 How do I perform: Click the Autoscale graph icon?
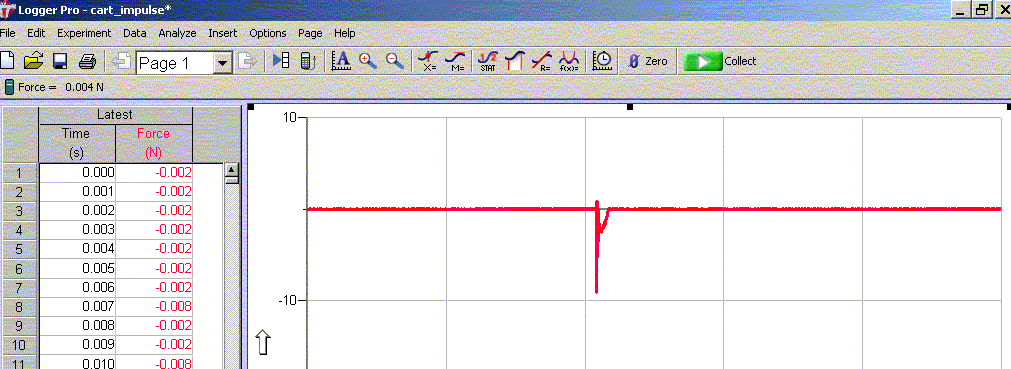point(340,61)
